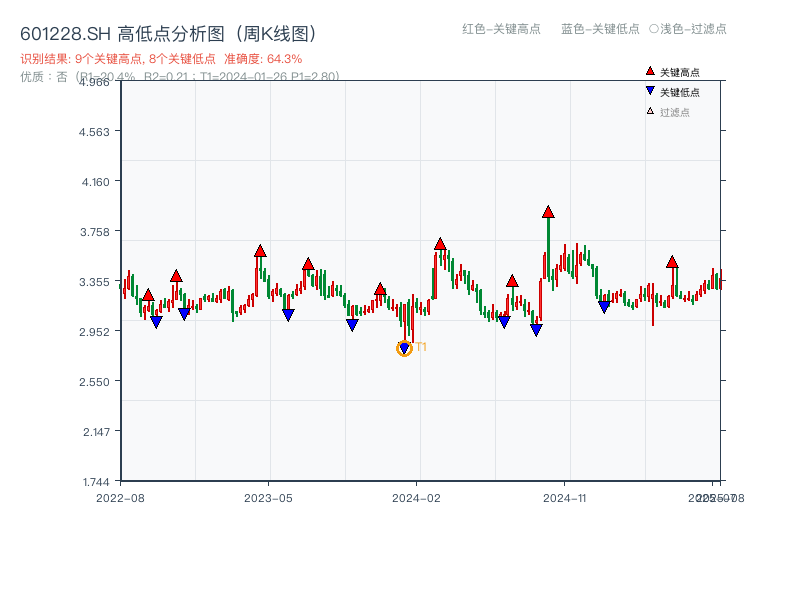Click the white triangle icon beside 过滤点 in the legend
Viewport: 800px width, 600px height.
click(x=650, y=111)
